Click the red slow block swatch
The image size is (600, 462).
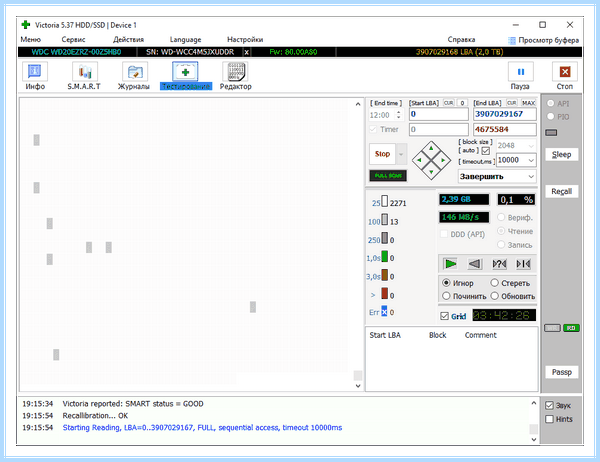385,294
